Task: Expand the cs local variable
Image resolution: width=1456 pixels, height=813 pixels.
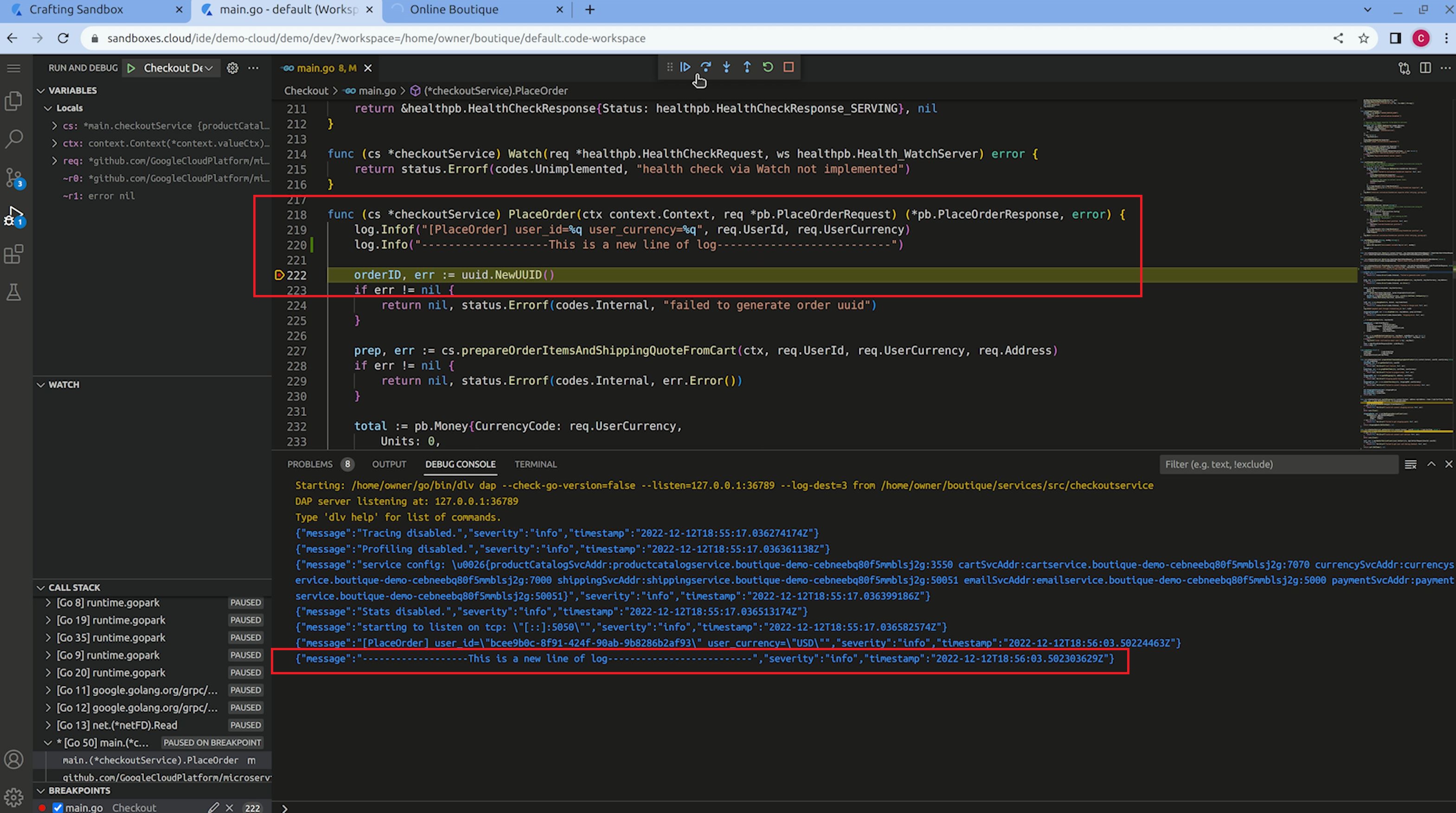Action: [54, 126]
